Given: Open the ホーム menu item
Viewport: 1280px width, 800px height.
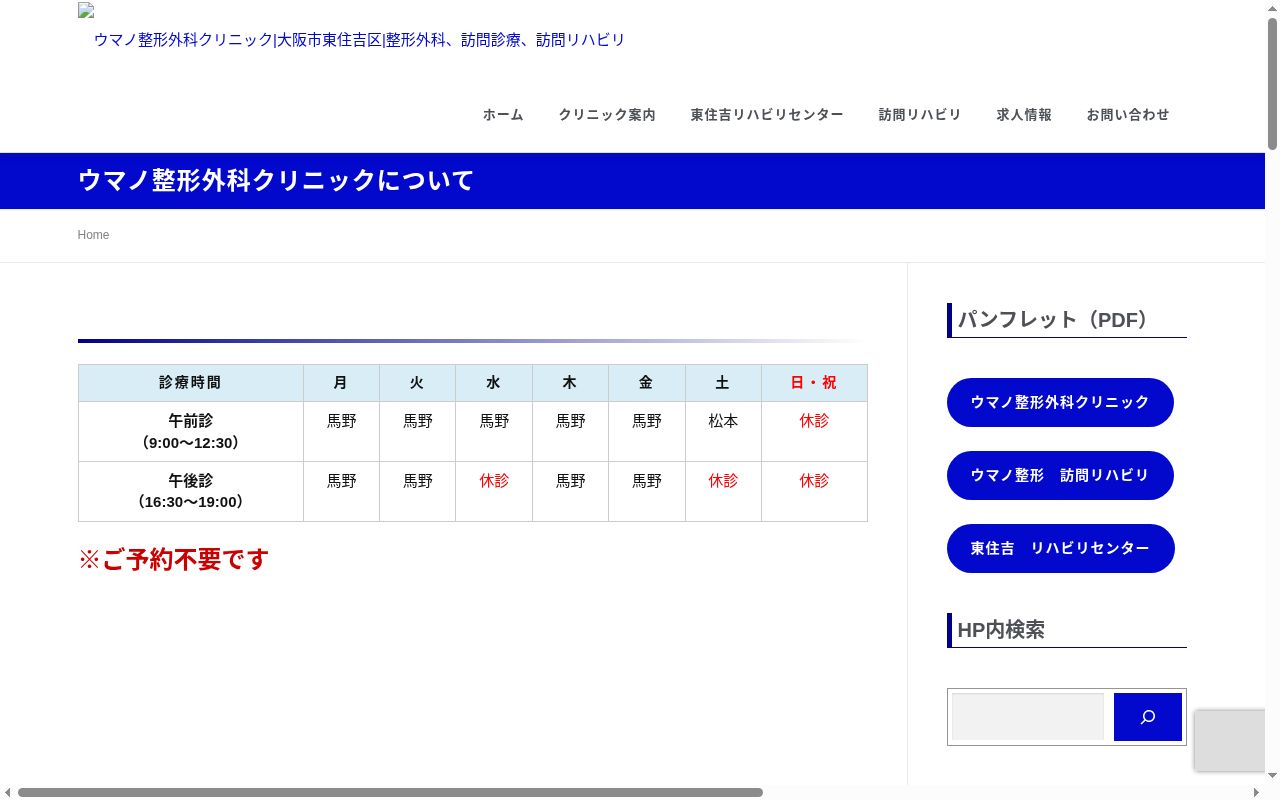Looking at the screenshot, I should [503, 115].
